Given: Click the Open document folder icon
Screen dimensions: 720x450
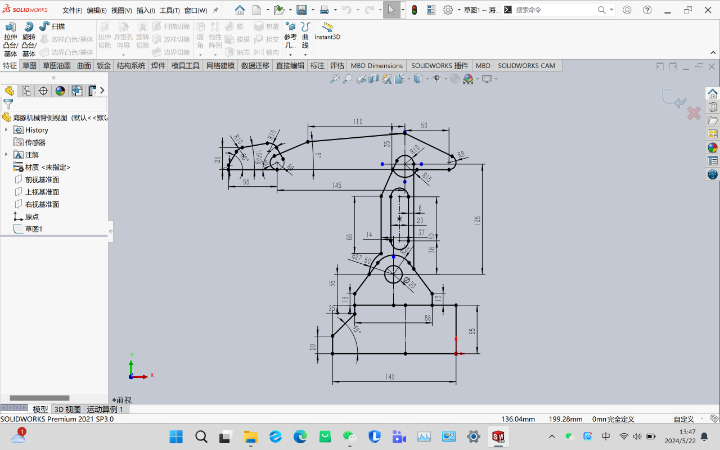Looking at the screenshot, I should tap(279, 10).
